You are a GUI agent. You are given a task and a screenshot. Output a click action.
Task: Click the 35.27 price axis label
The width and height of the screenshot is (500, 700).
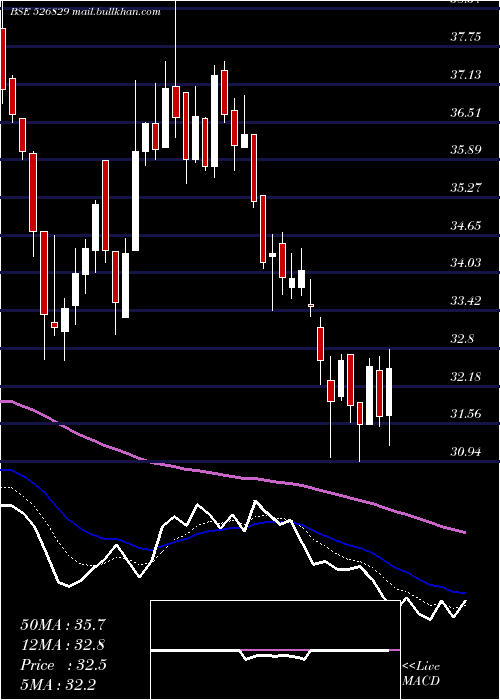tap(466, 188)
